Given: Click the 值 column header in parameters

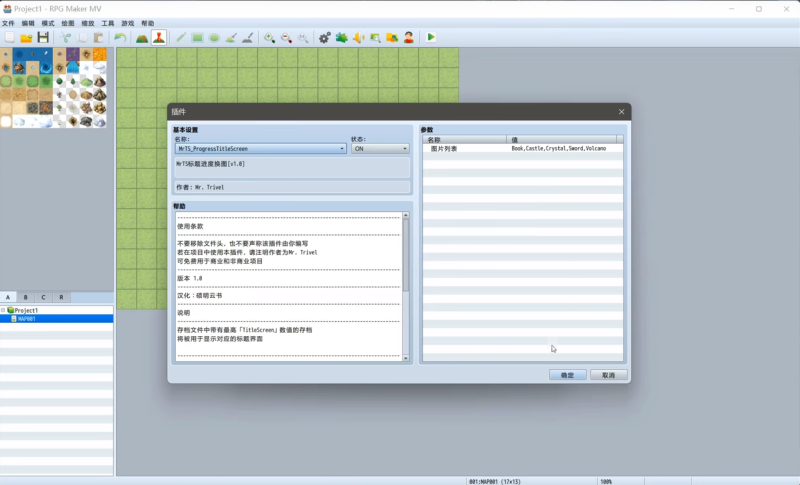Looking at the screenshot, I should (561, 139).
